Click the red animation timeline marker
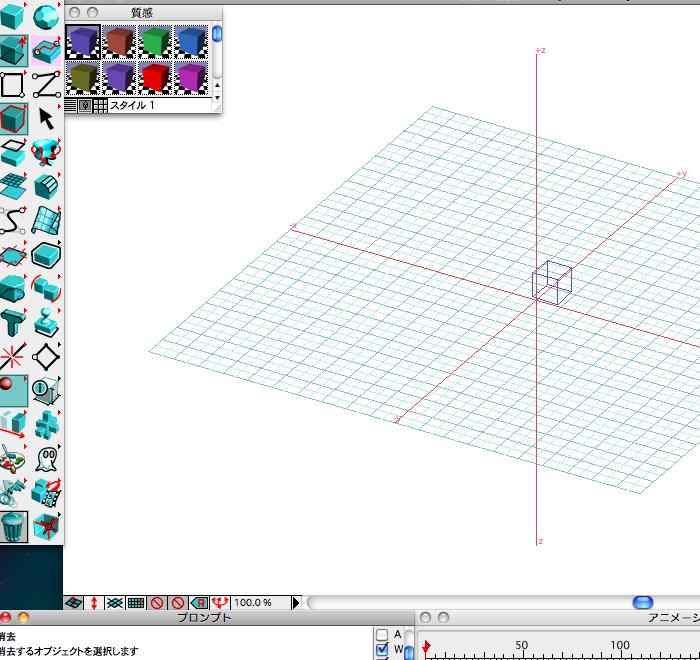Image resolution: width=700 pixels, height=660 pixels. [426, 647]
